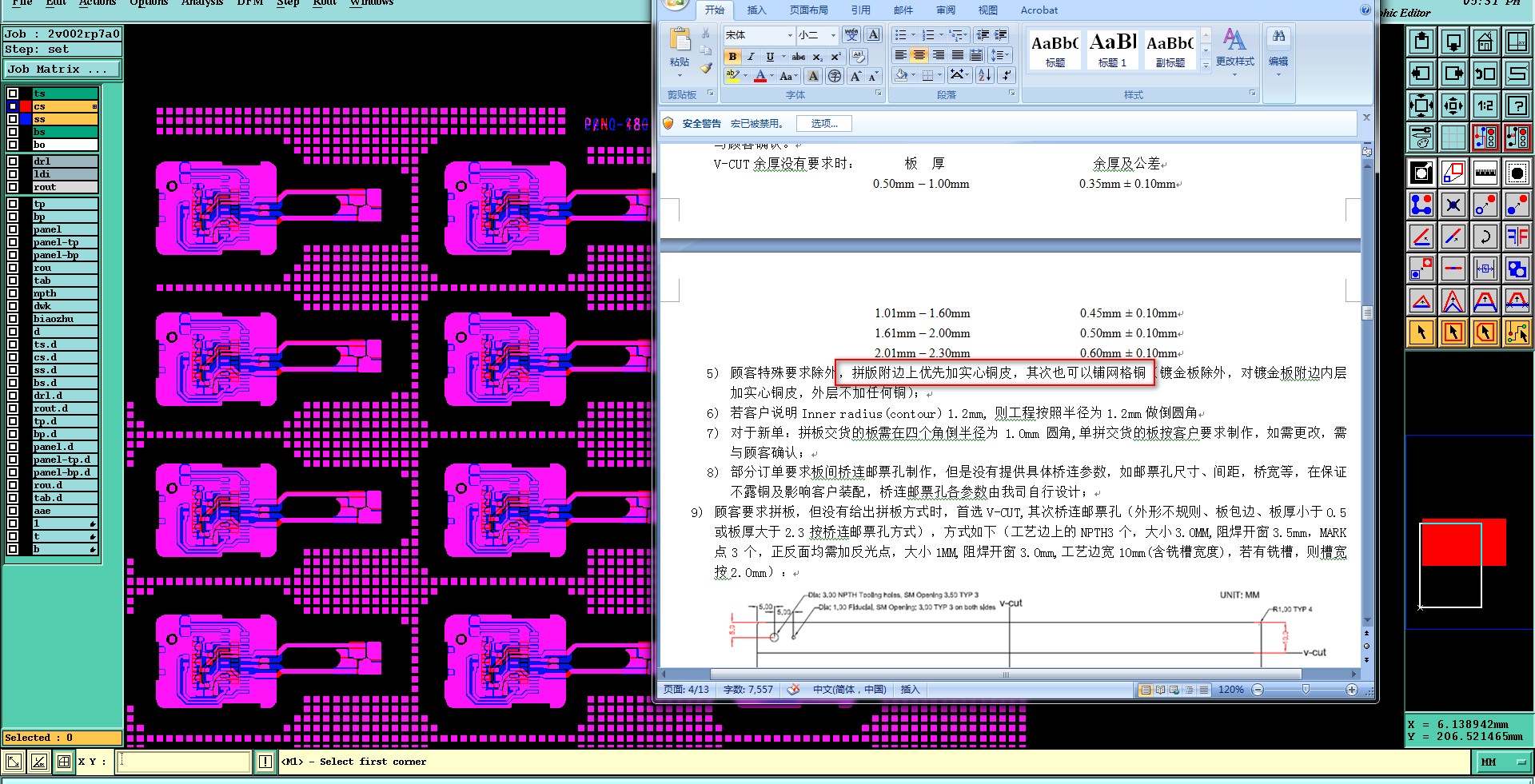The image size is (1535, 784).
Task: Switch to the 页面布局 ribbon tab
Action: click(x=809, y=10)
